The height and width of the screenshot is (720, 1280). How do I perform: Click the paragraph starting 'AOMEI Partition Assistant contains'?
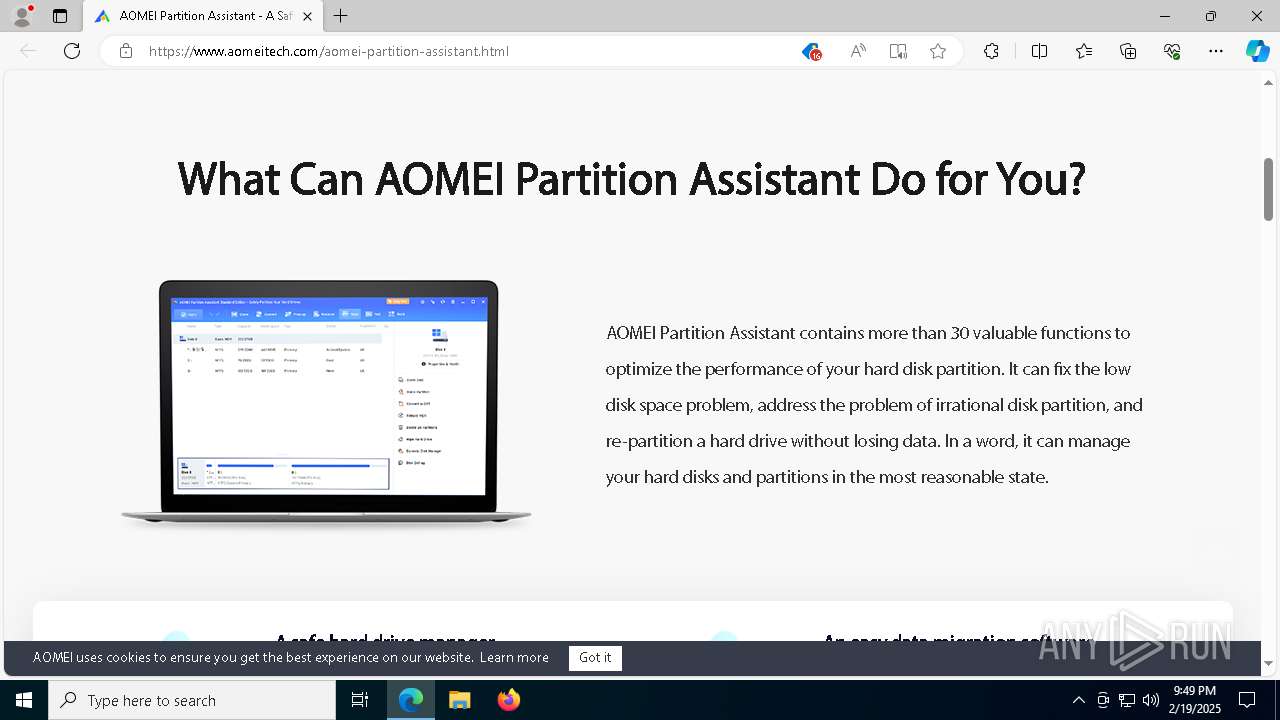coord(874,405)
